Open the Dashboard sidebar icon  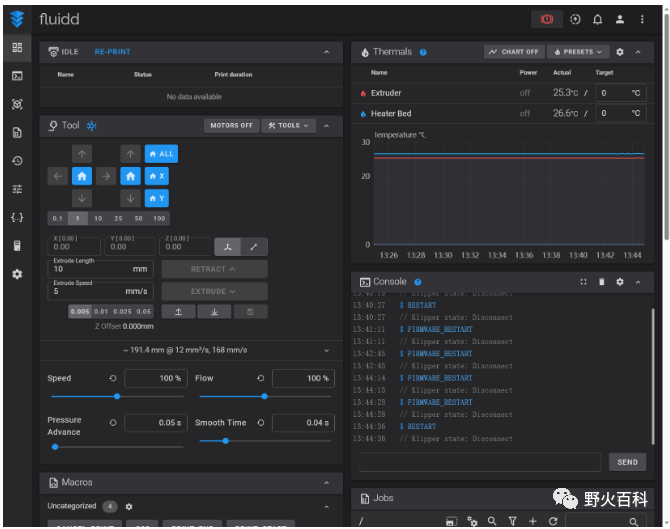pyautogui.click(x=17, y=47)
